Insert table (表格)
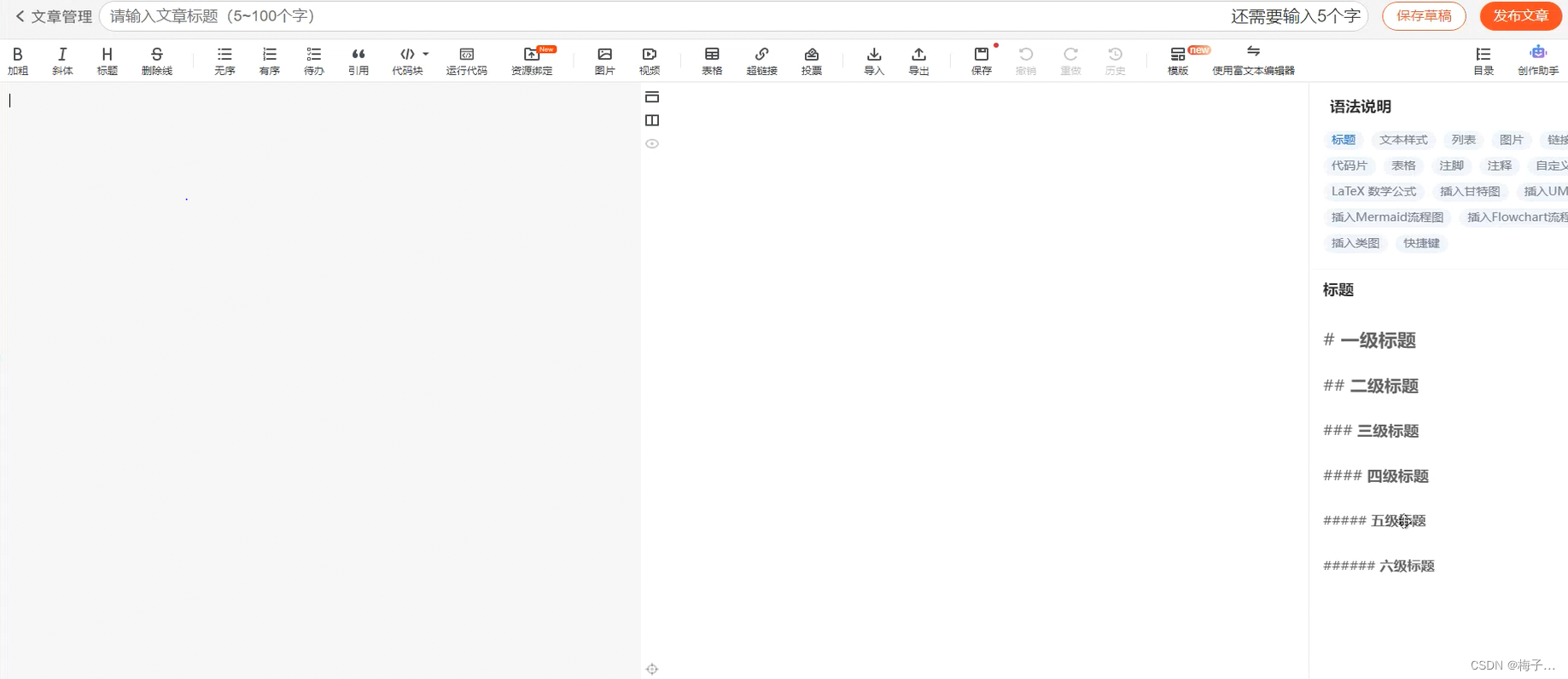Viewport: 1568px width, 679px height. pos(712,61)
